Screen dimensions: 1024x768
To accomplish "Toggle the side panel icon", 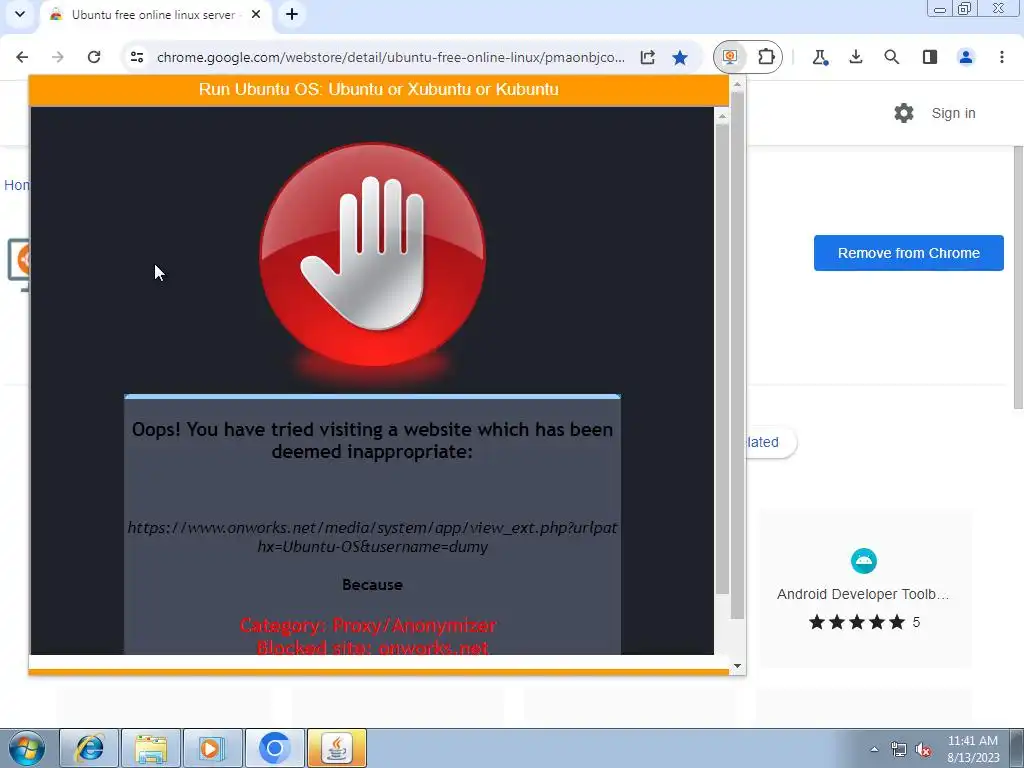I will tap(930, 57).
